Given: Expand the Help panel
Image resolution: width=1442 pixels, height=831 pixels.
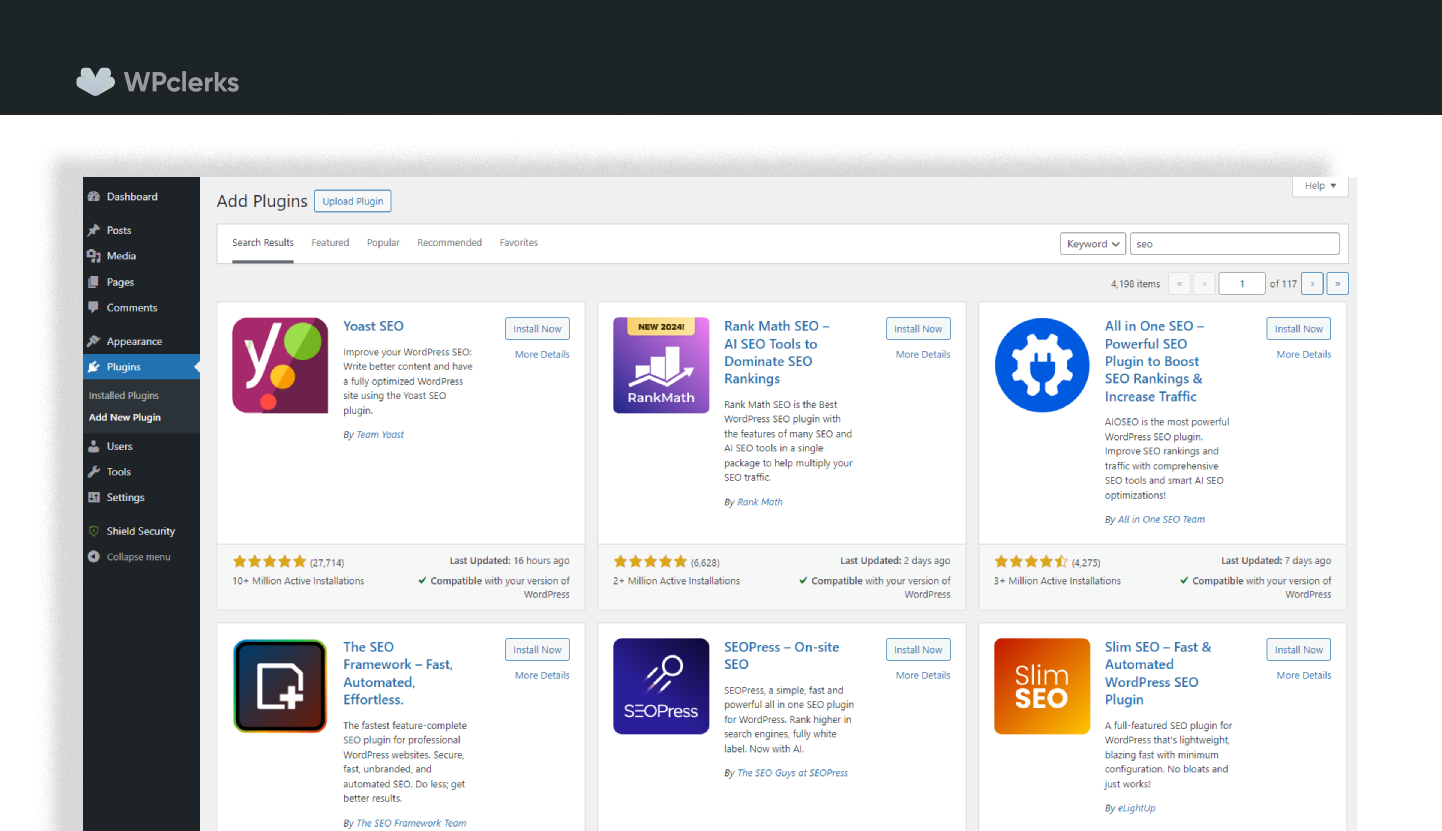Looking at the screenshot, I should [x=1320, y=186].
